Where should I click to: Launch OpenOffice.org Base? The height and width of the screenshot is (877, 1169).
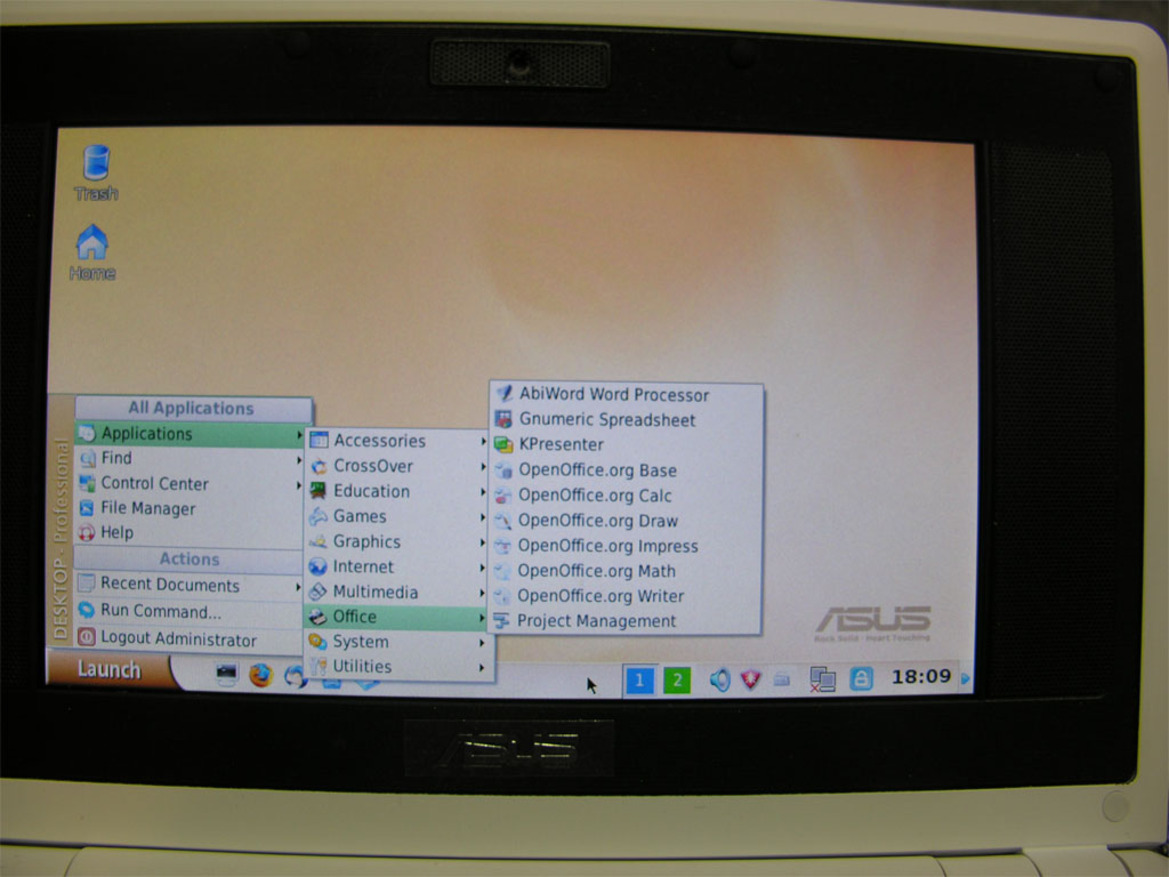[x=628, y=470]
